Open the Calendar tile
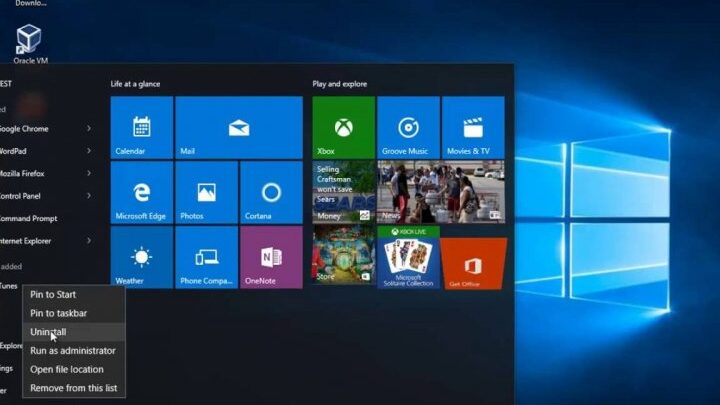Viewport: 720px width, 405px height. coord(142,128)
